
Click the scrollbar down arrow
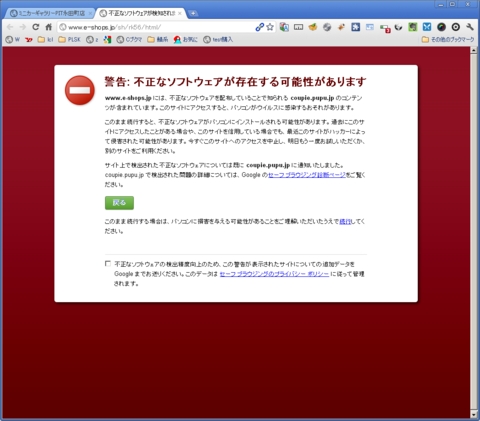(x=473, y=415)
